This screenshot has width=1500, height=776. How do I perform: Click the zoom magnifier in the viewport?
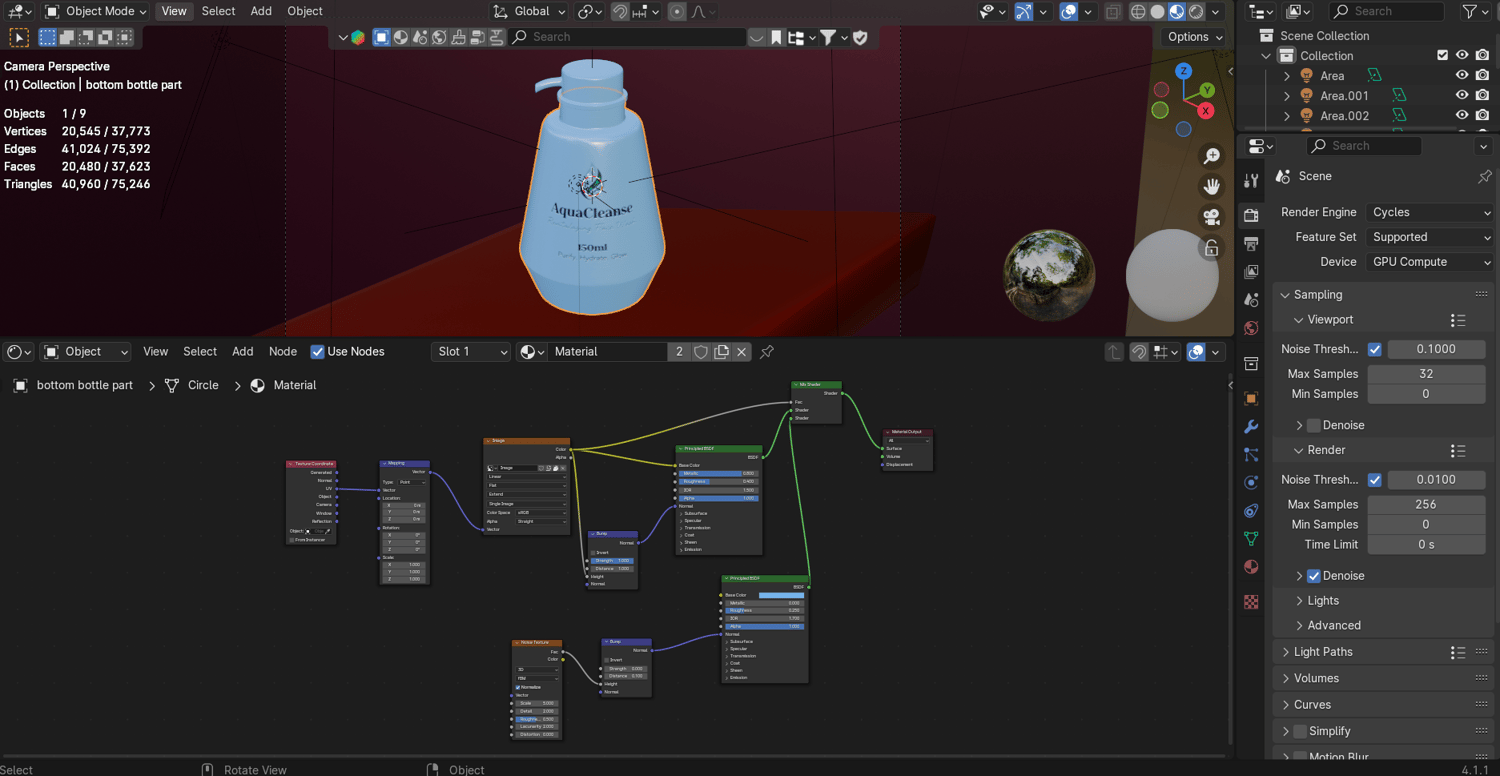click(1211, 156)
